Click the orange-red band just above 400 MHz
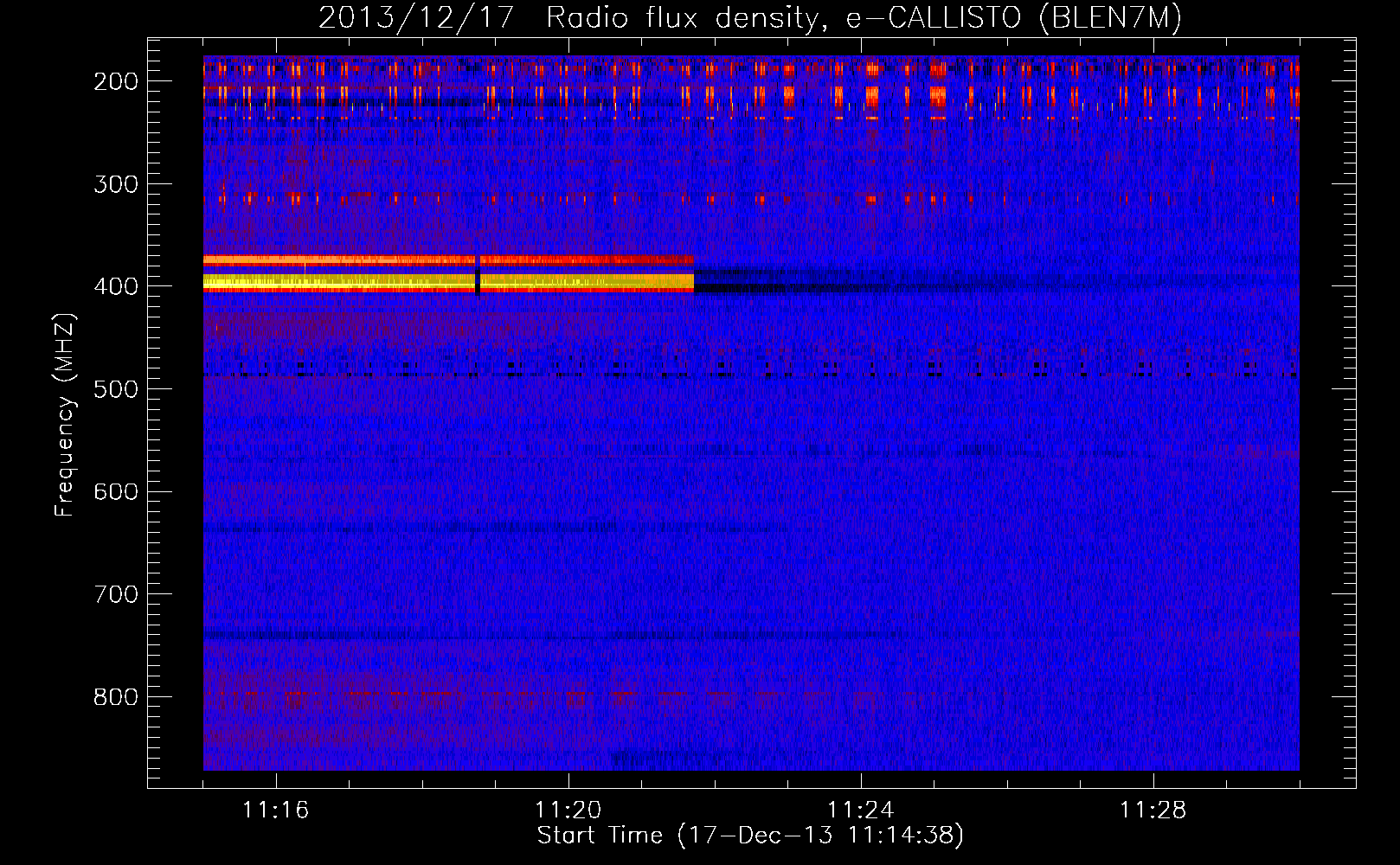1400x865 pixels. click(x=448, y=259)
